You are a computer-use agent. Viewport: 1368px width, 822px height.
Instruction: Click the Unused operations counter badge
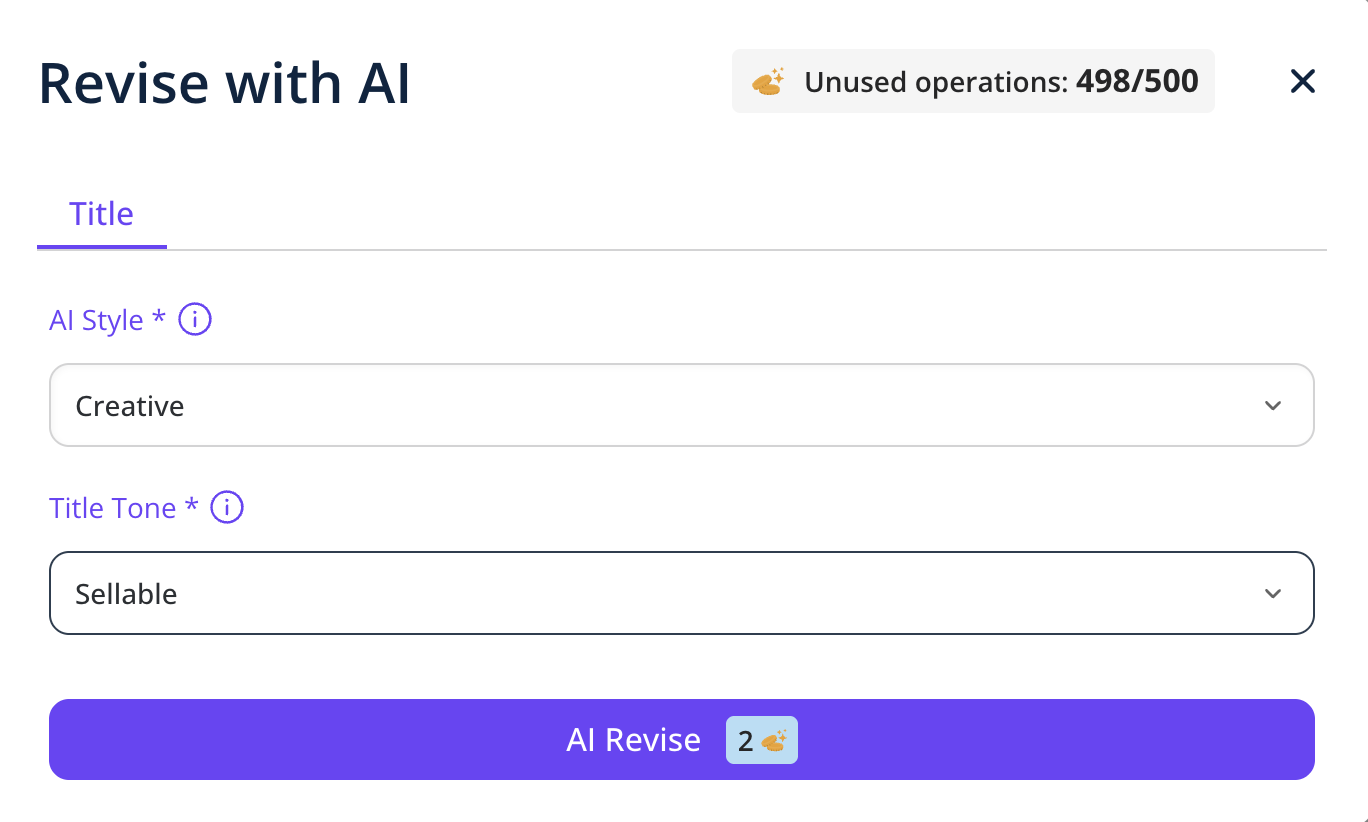tap(972, 81)
